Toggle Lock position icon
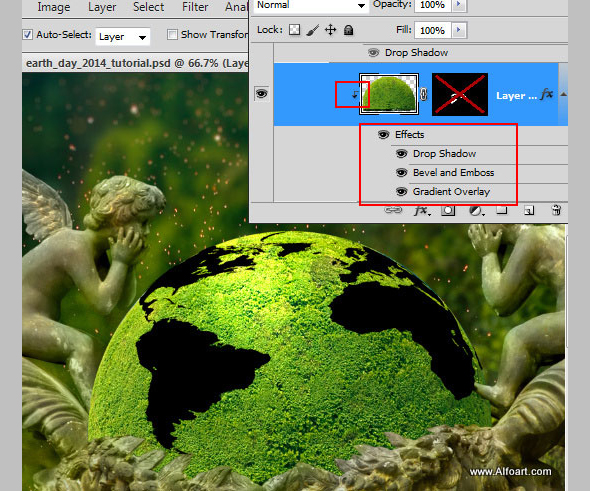590x491 pixels. (x=330, y=30)
